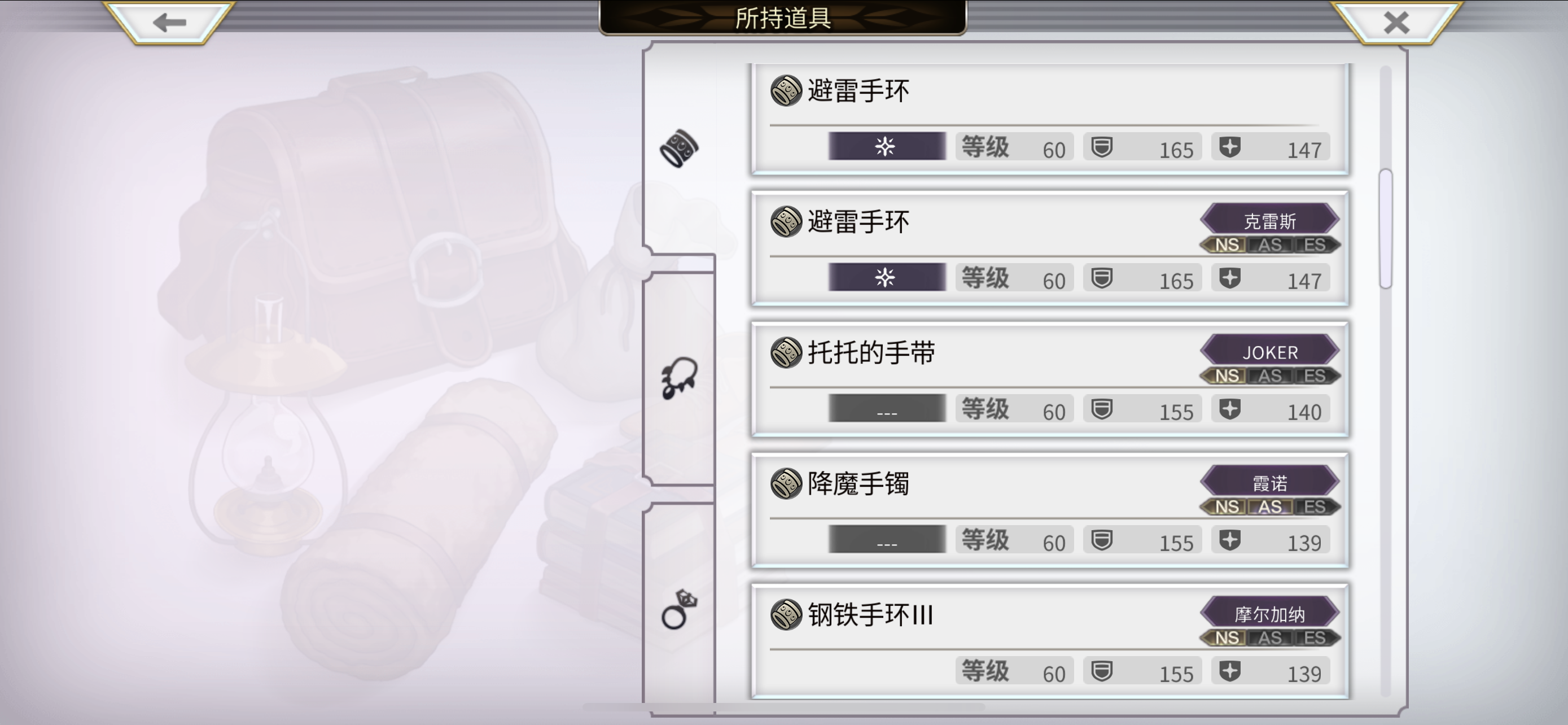The height and width of the screenshot is (725, 1568).
Task: Click the JOKER character badge
Action: point(1270,351)
